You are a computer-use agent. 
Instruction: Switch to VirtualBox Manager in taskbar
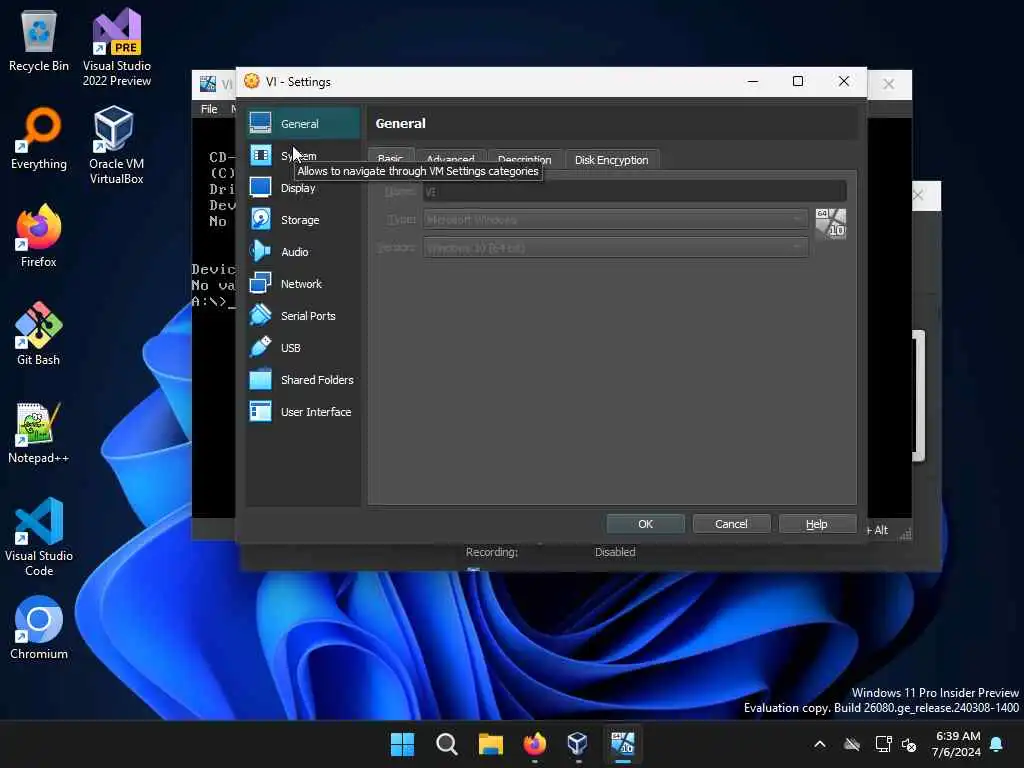pyautogui.click(x=578, y=744)
